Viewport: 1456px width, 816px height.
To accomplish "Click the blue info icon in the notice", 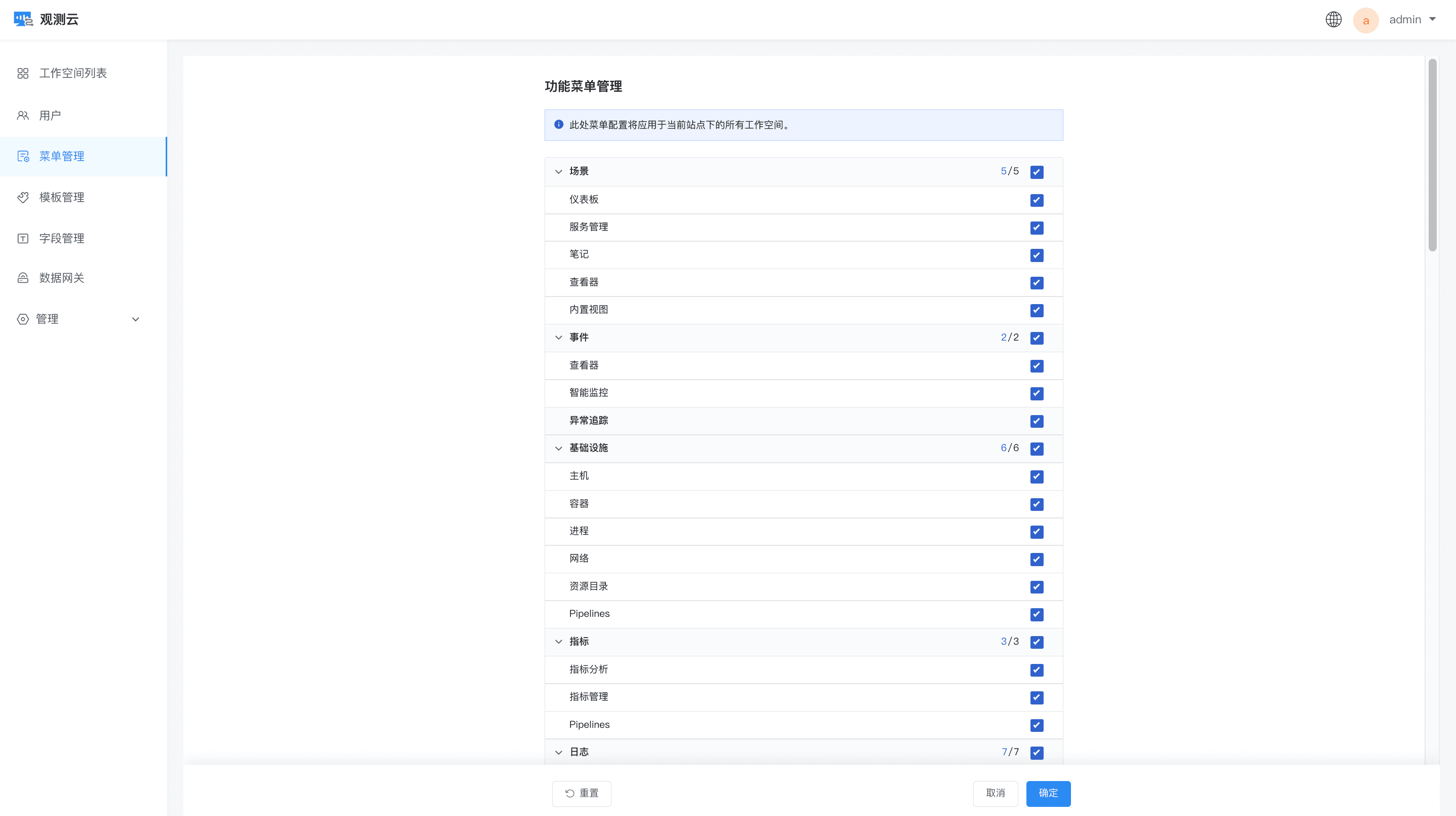I will click(x=558, y=124).
